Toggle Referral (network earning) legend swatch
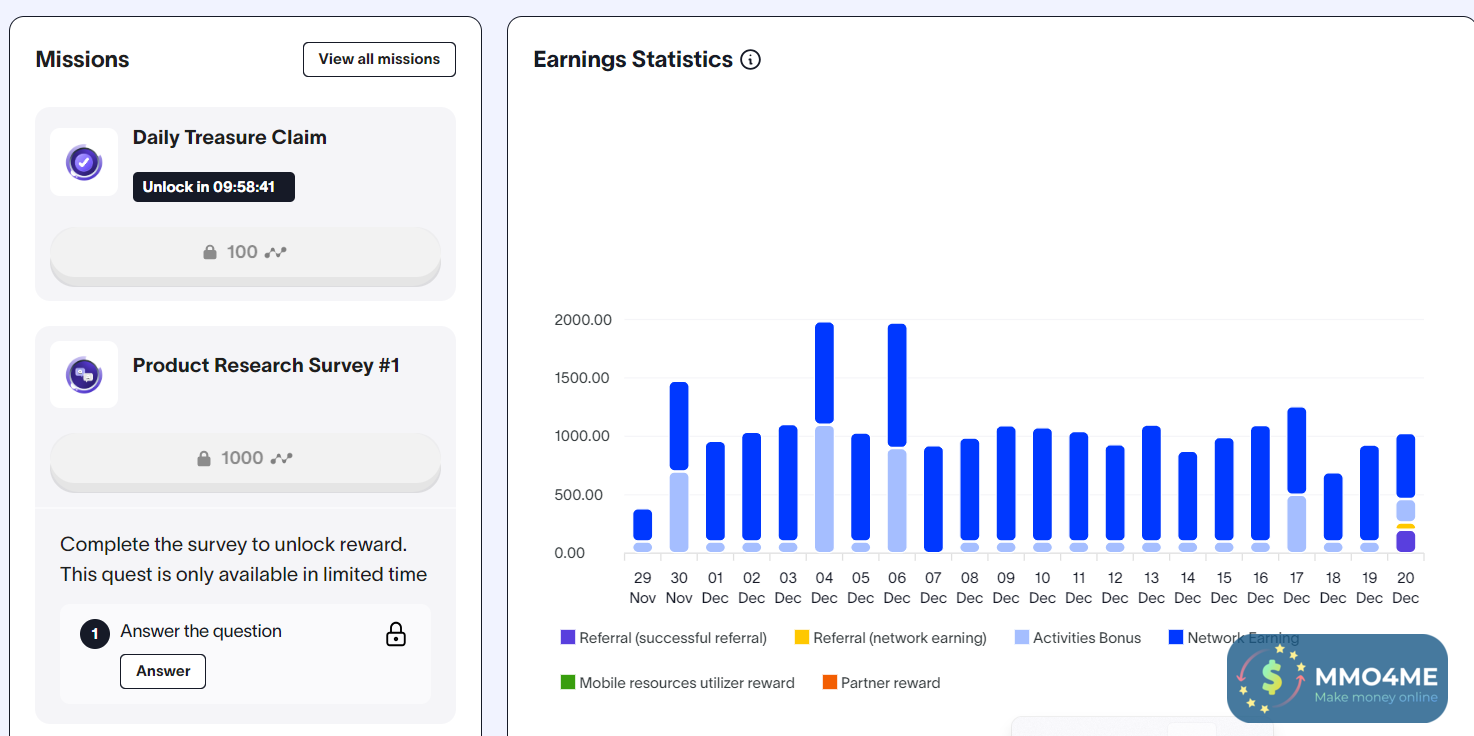 coord(802,637)
